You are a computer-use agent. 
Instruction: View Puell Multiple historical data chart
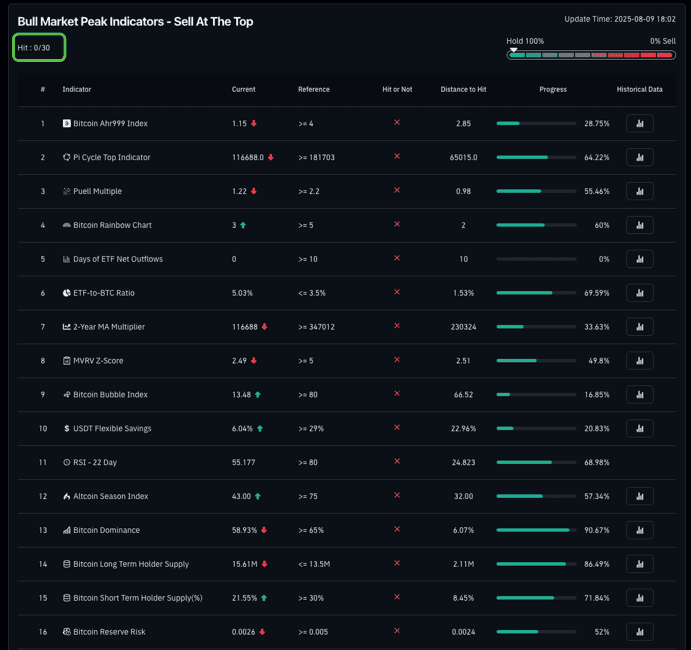pos(639,191)
